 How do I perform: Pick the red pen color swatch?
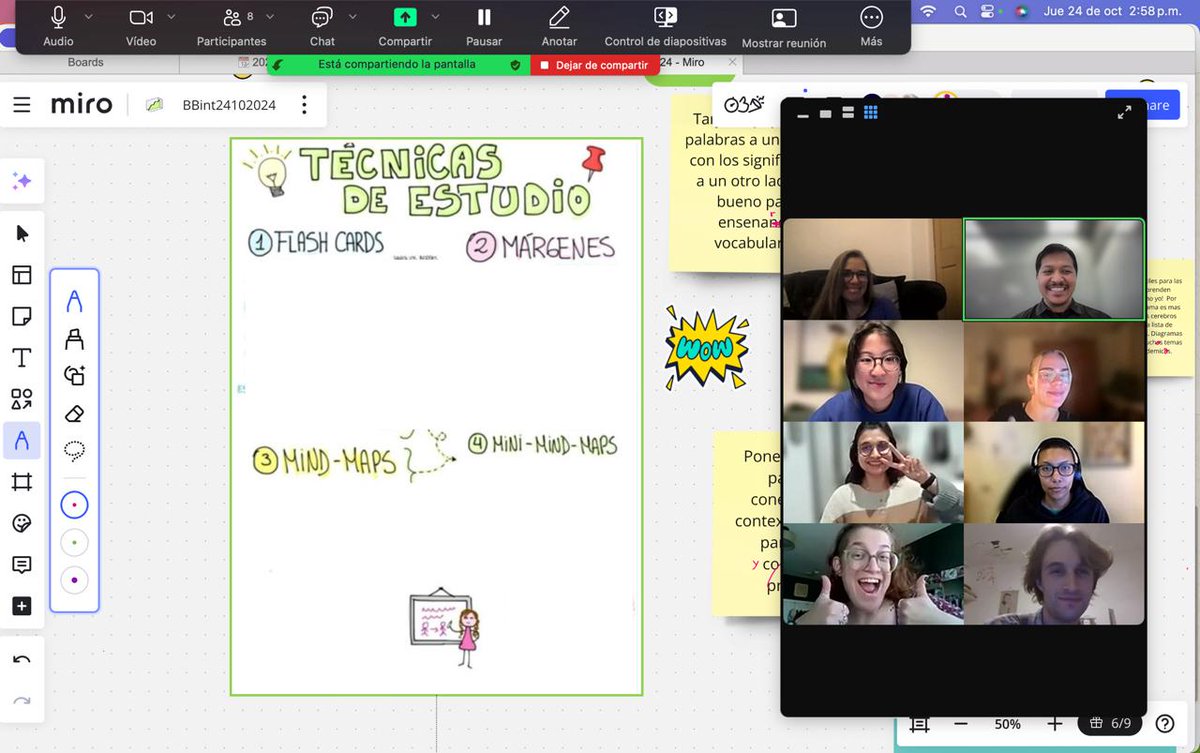coord(74,505)
